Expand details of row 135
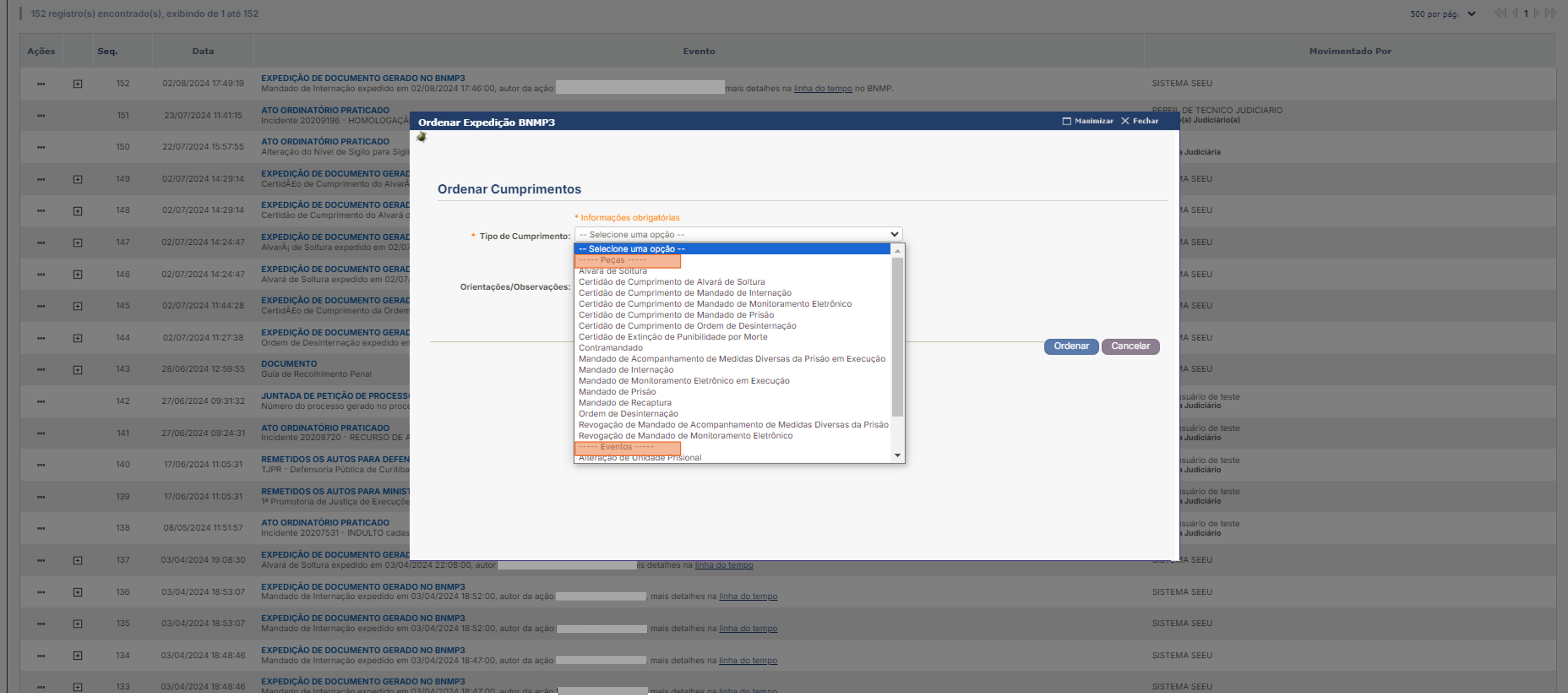1568x695 pixels. (77, 624)
